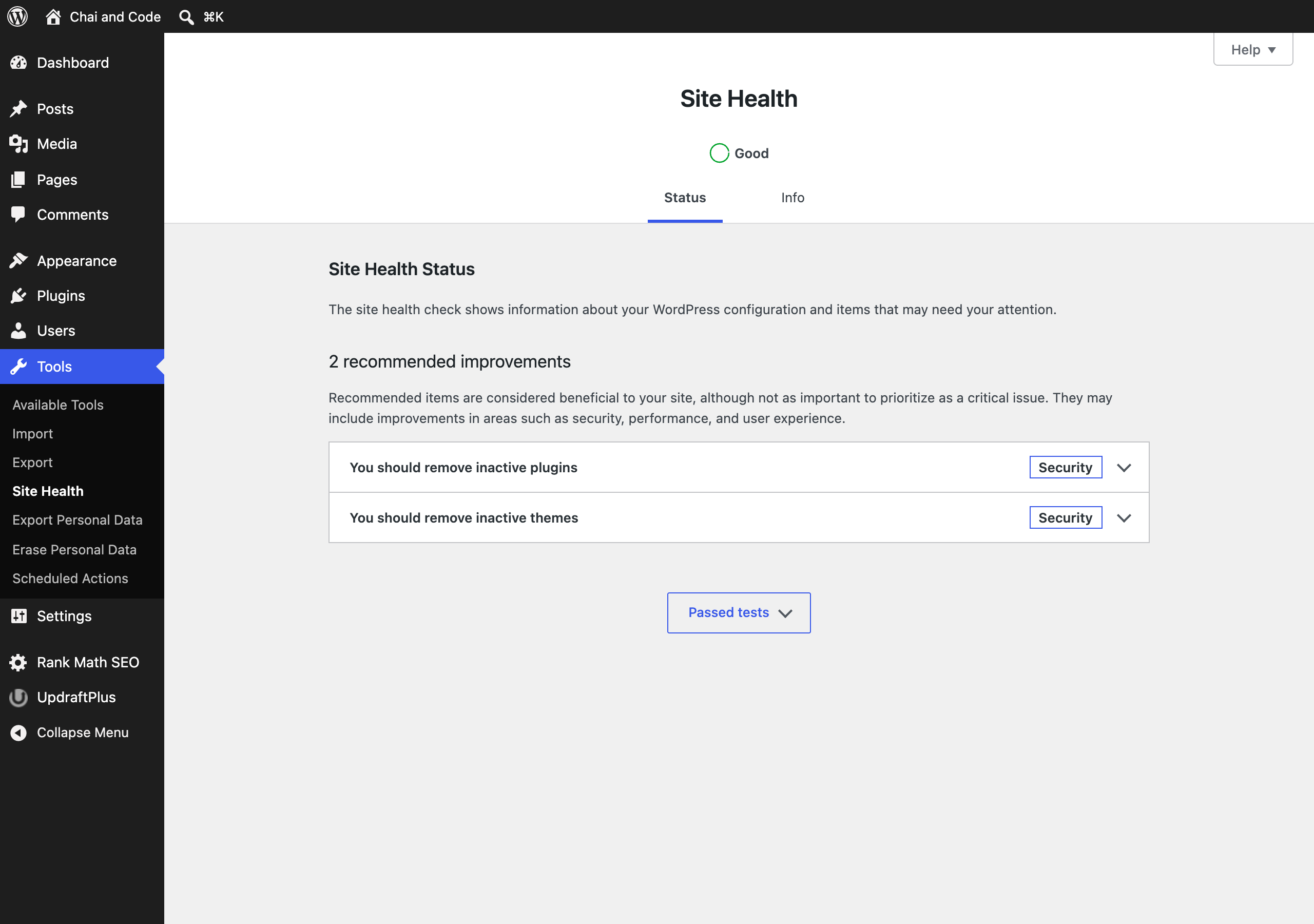Open Erase Personal Data page
The width and height of the screenshot is (1314, 924).
tap(74, 550)
